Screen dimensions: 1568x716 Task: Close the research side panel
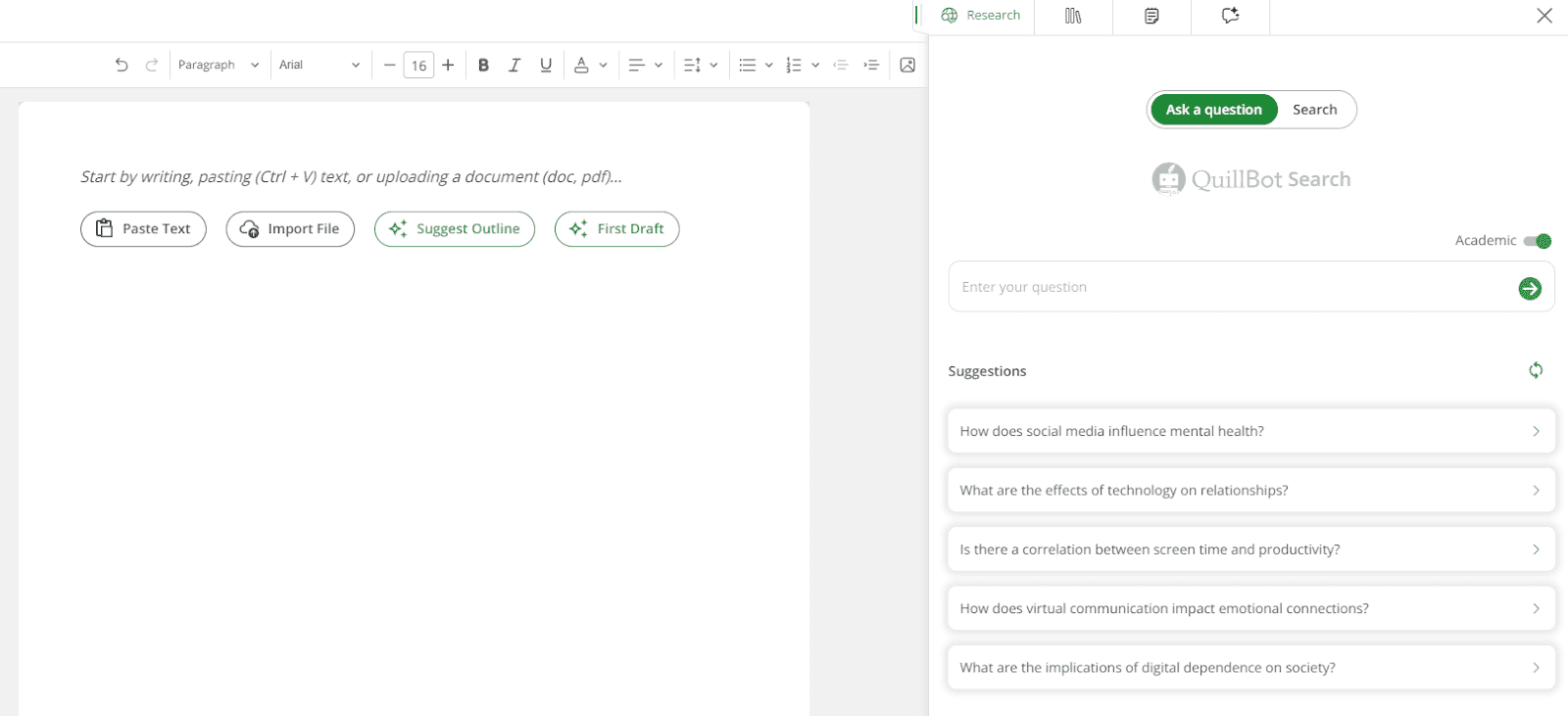(x=1544, y=16)
